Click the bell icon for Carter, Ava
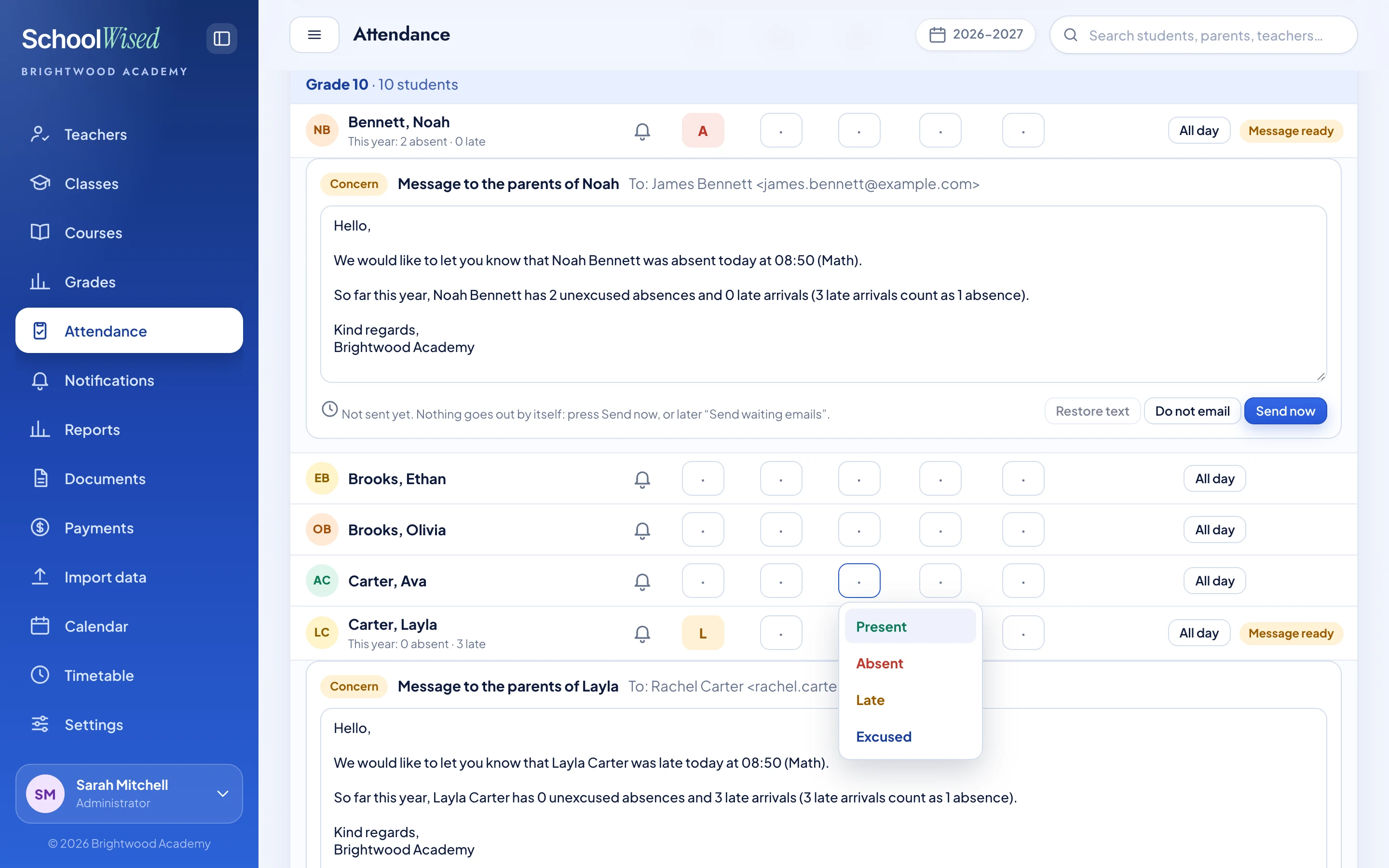The image size is (1389, 868). [x=642, y=581]
